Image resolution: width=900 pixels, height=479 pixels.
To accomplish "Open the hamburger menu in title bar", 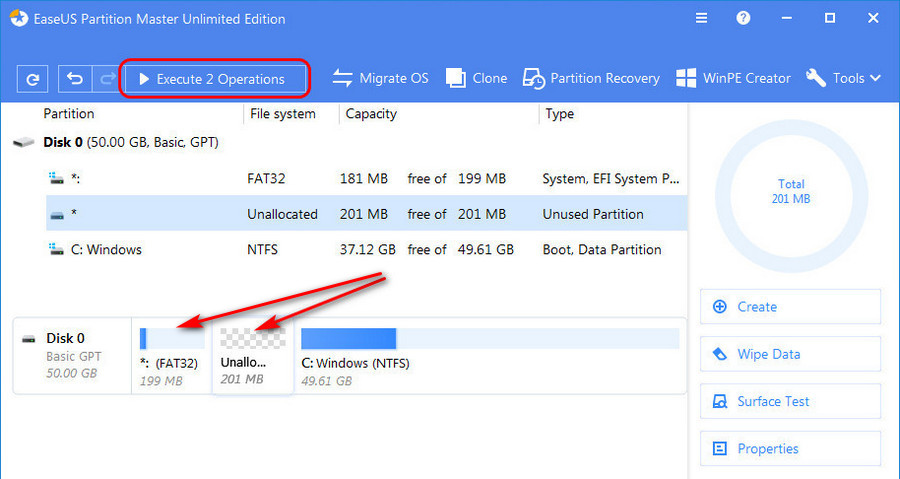I will (x=701, y=18).
